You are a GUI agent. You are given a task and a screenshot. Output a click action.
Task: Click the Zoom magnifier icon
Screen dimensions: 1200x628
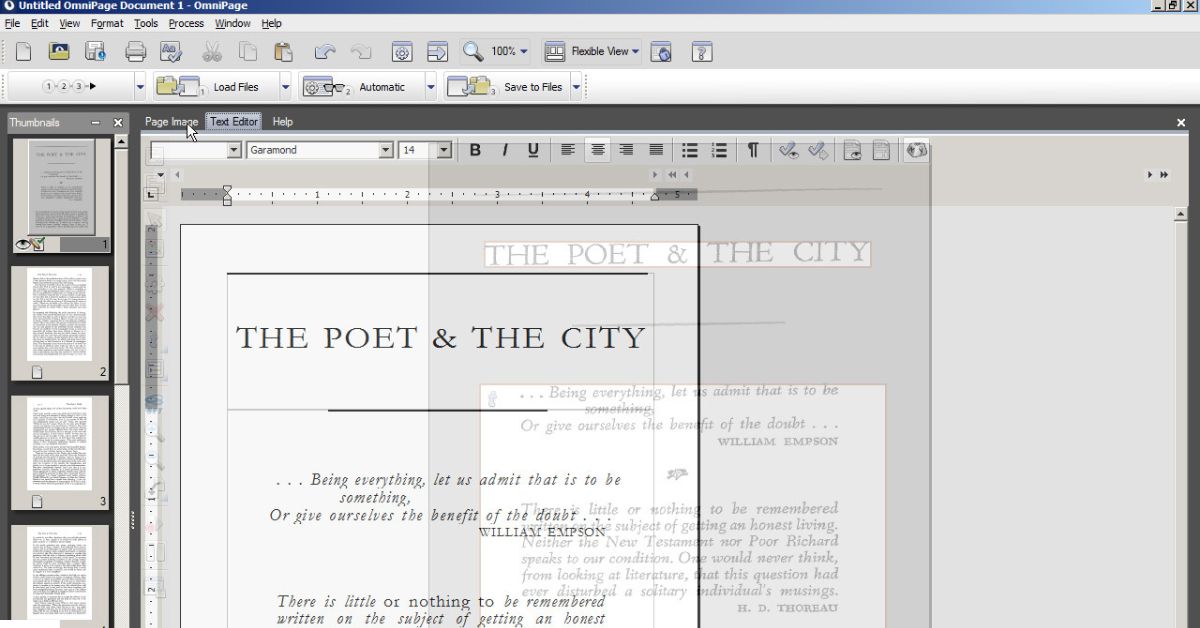click(472, 52)
